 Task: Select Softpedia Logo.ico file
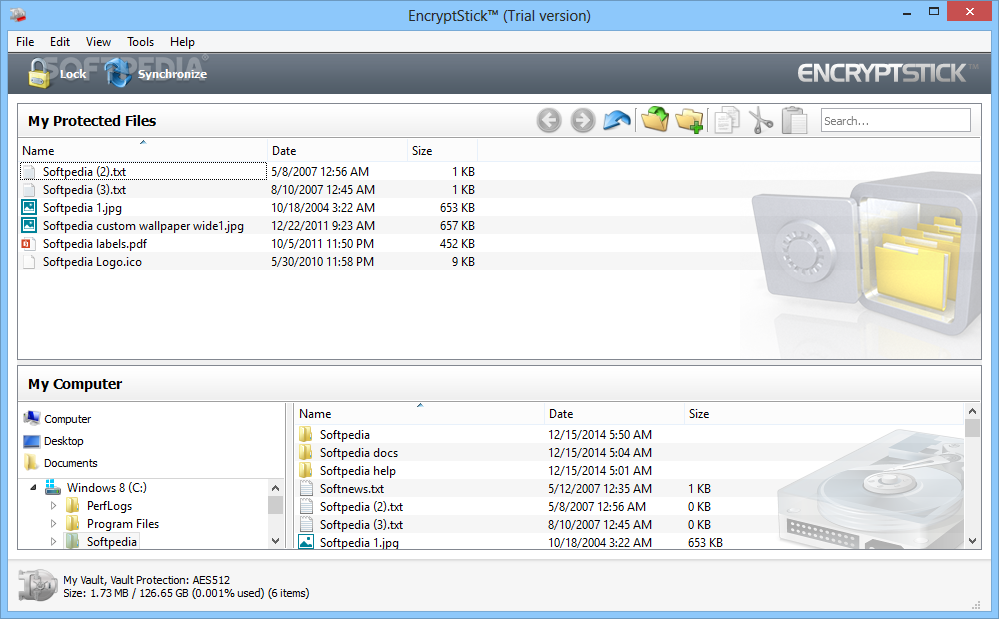pyautogui.click(x=92, y=261)
